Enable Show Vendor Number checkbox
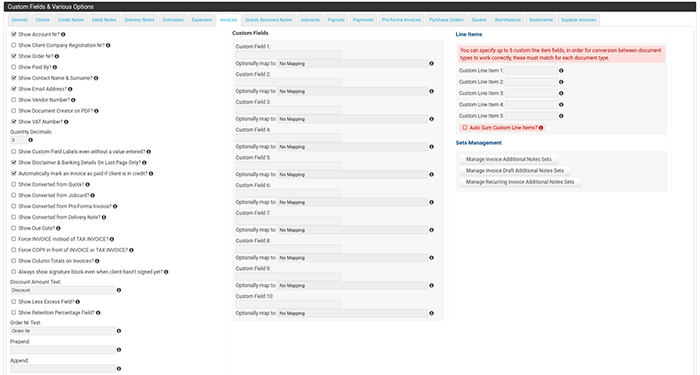Screen dimensions: 700x375 point(13,100)
